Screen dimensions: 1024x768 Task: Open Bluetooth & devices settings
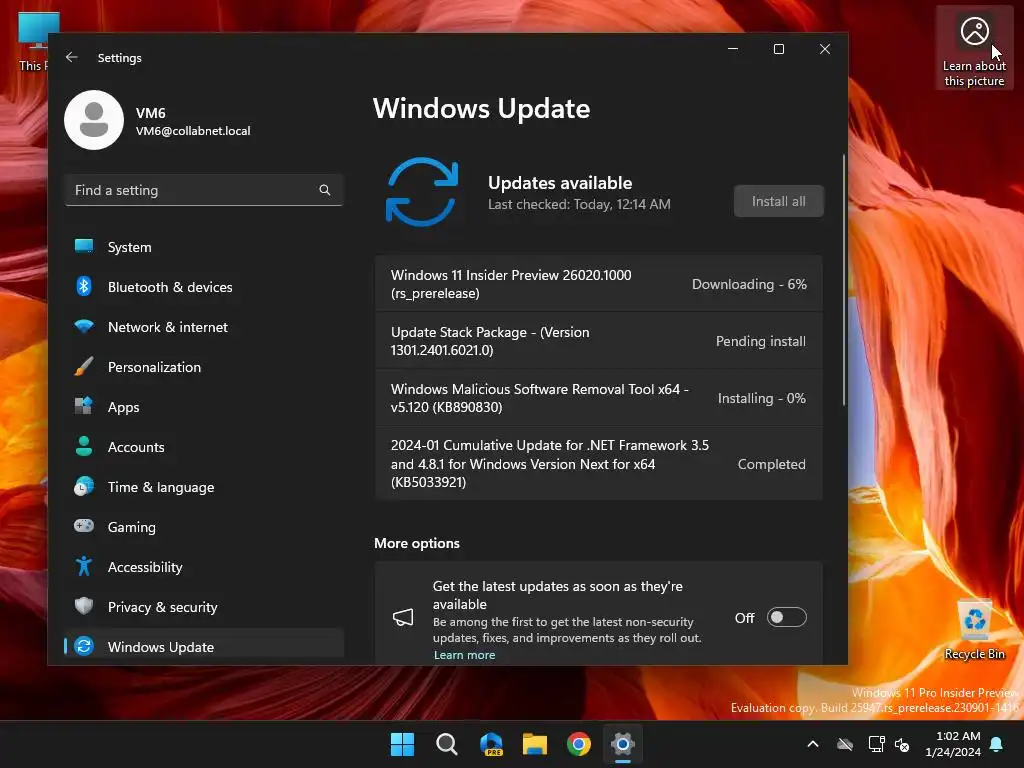coord(204,287)
